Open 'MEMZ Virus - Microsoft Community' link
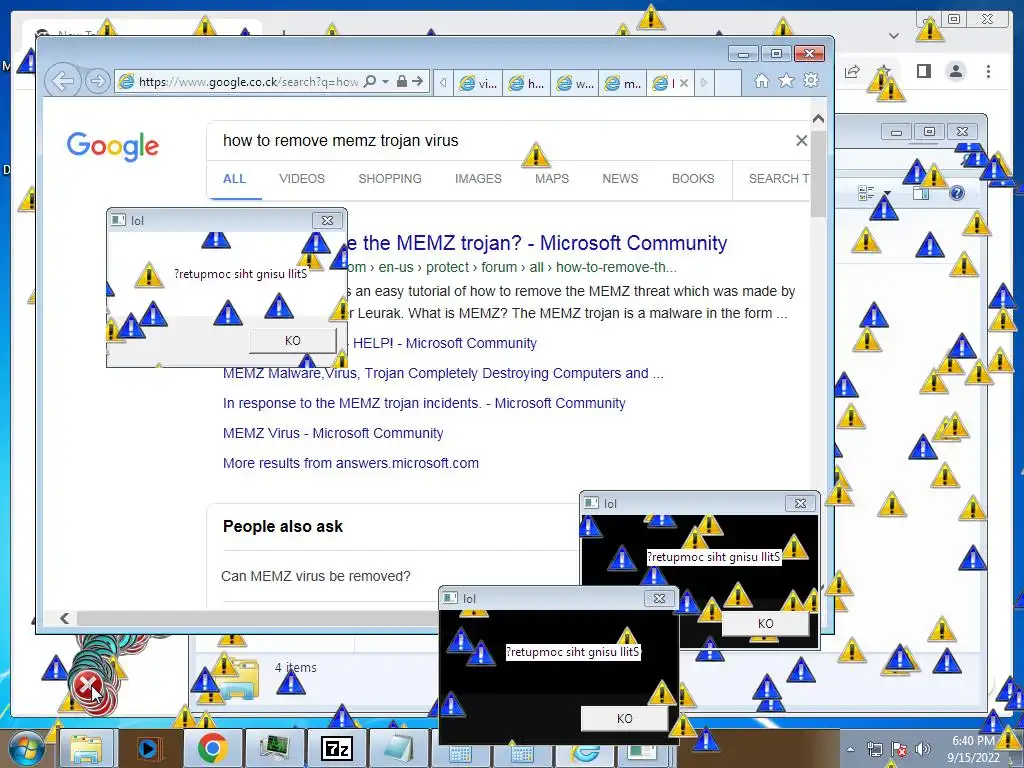Viewport: 1024px width, 768px height. coord(333,434)
